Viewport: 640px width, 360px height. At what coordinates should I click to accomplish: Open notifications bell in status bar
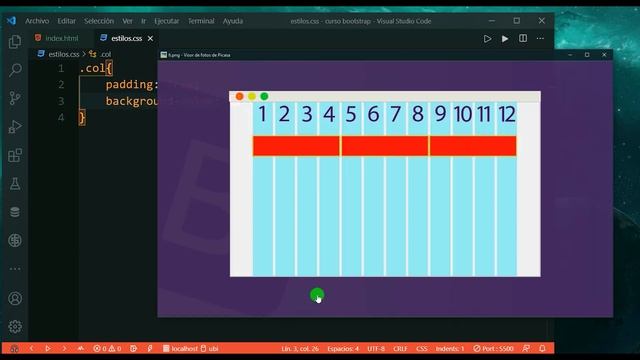(x=542, y=349)
